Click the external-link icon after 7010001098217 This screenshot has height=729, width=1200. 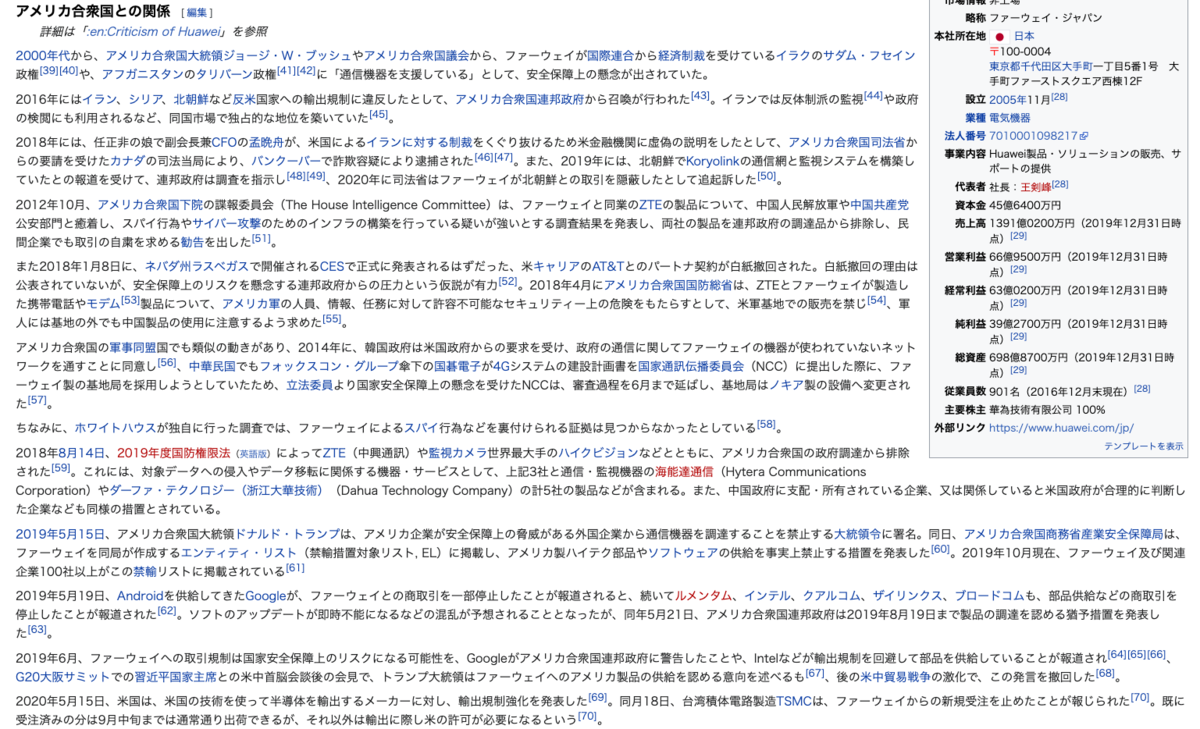point(1084,136)
